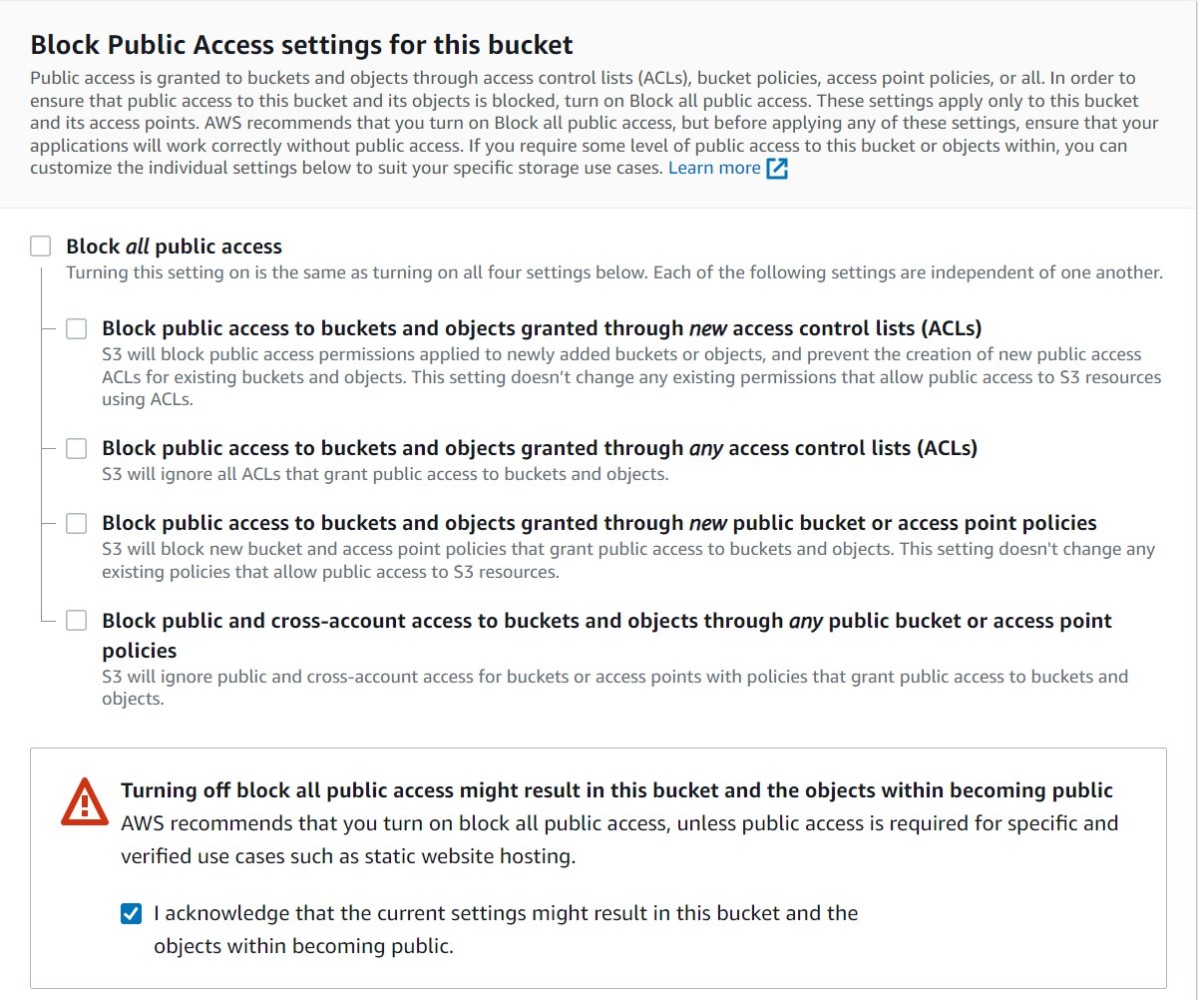Enable Block all public access

coord(39,244)
